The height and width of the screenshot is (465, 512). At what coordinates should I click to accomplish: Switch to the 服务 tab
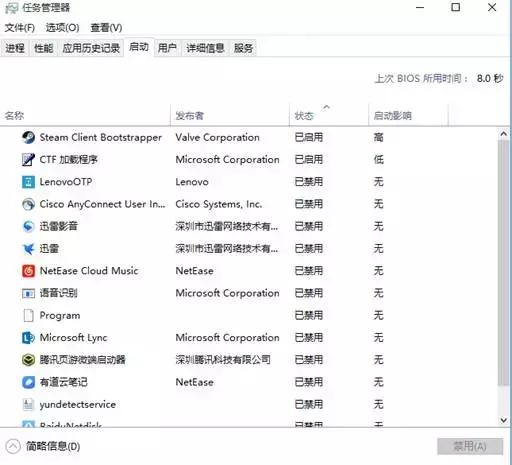click(x=243, y=48)
